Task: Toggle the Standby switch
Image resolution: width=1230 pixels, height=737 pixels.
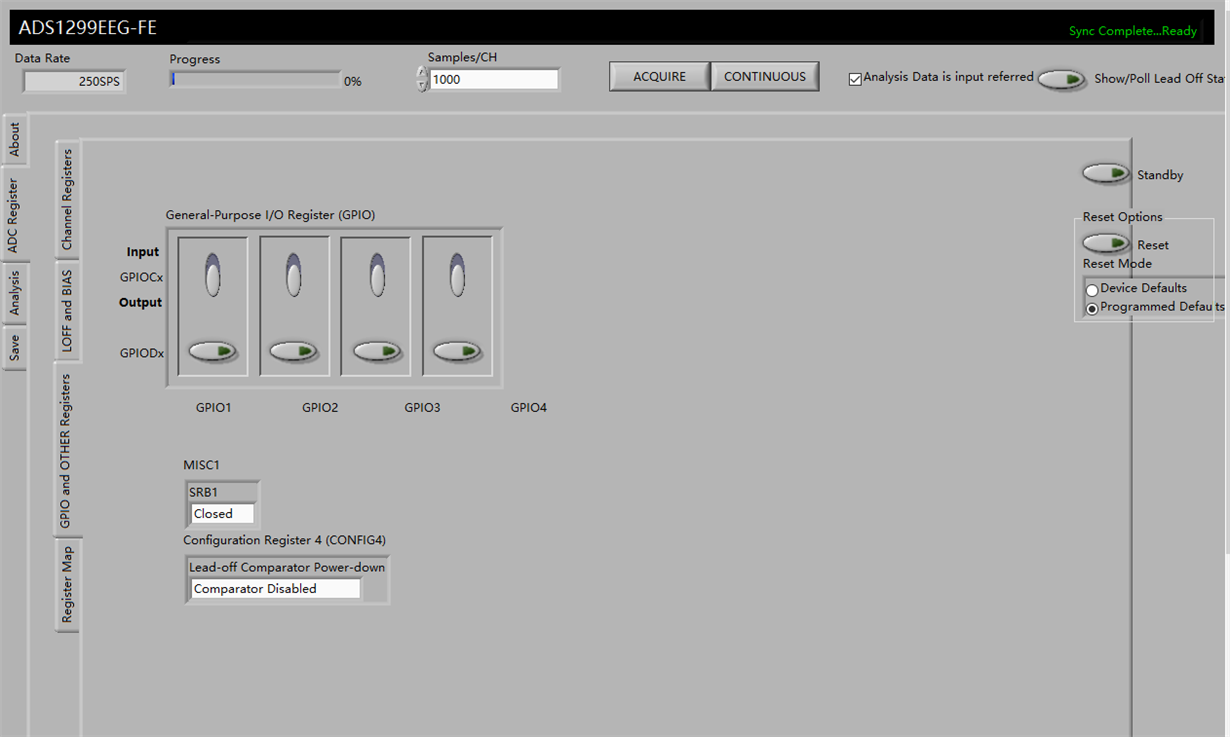Action: pyautogui.click(x=1107, y=174)
